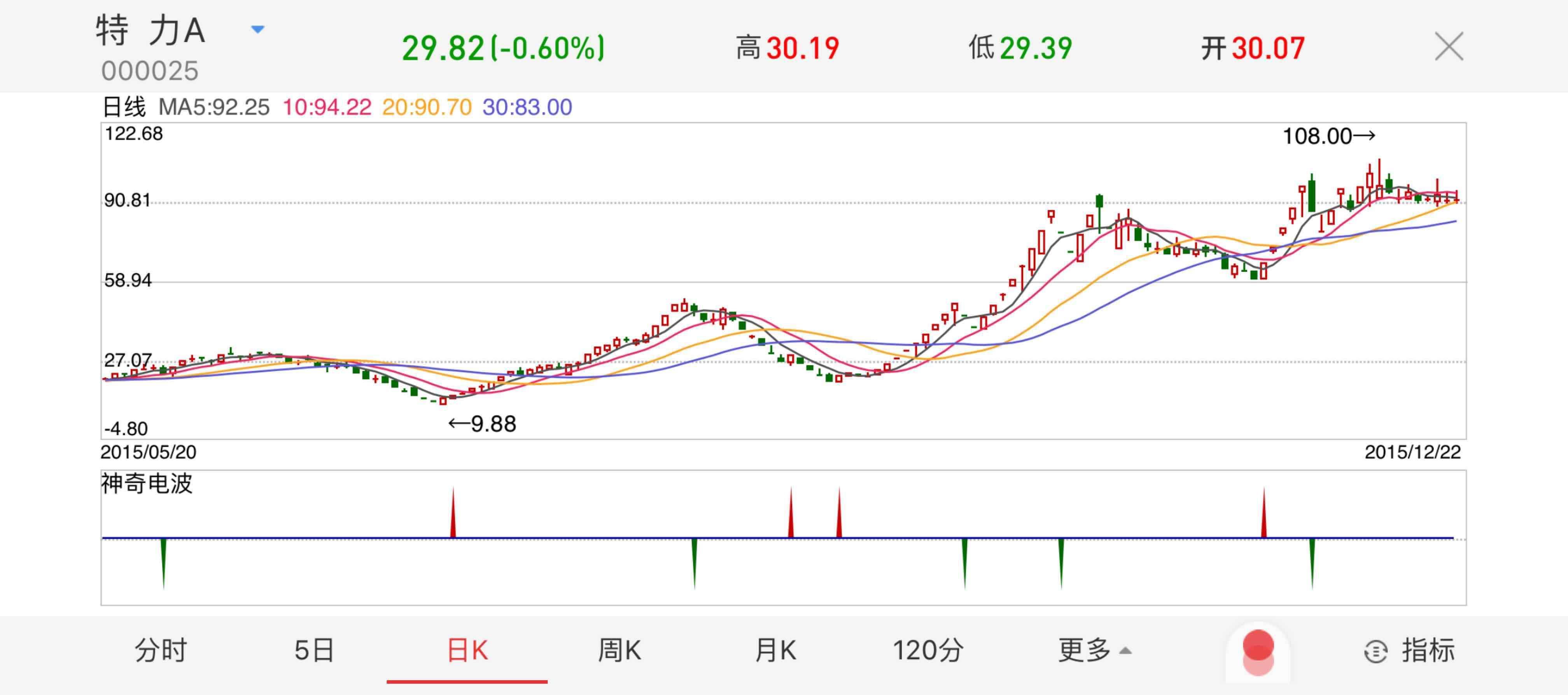1568x695 pixels.
Task: Switch to the 分时 tab
Action: click(160, 650)
